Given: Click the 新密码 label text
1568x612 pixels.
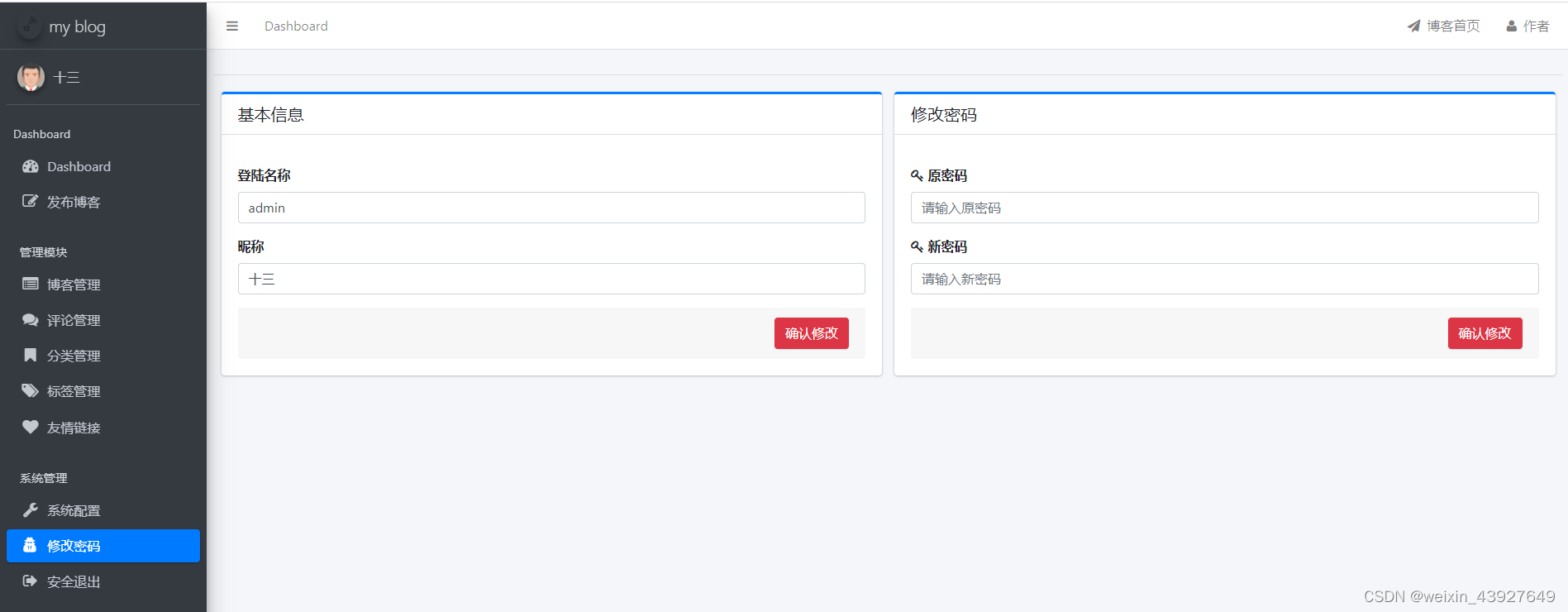Looking at the screenshot, I should tap(947, 246).
